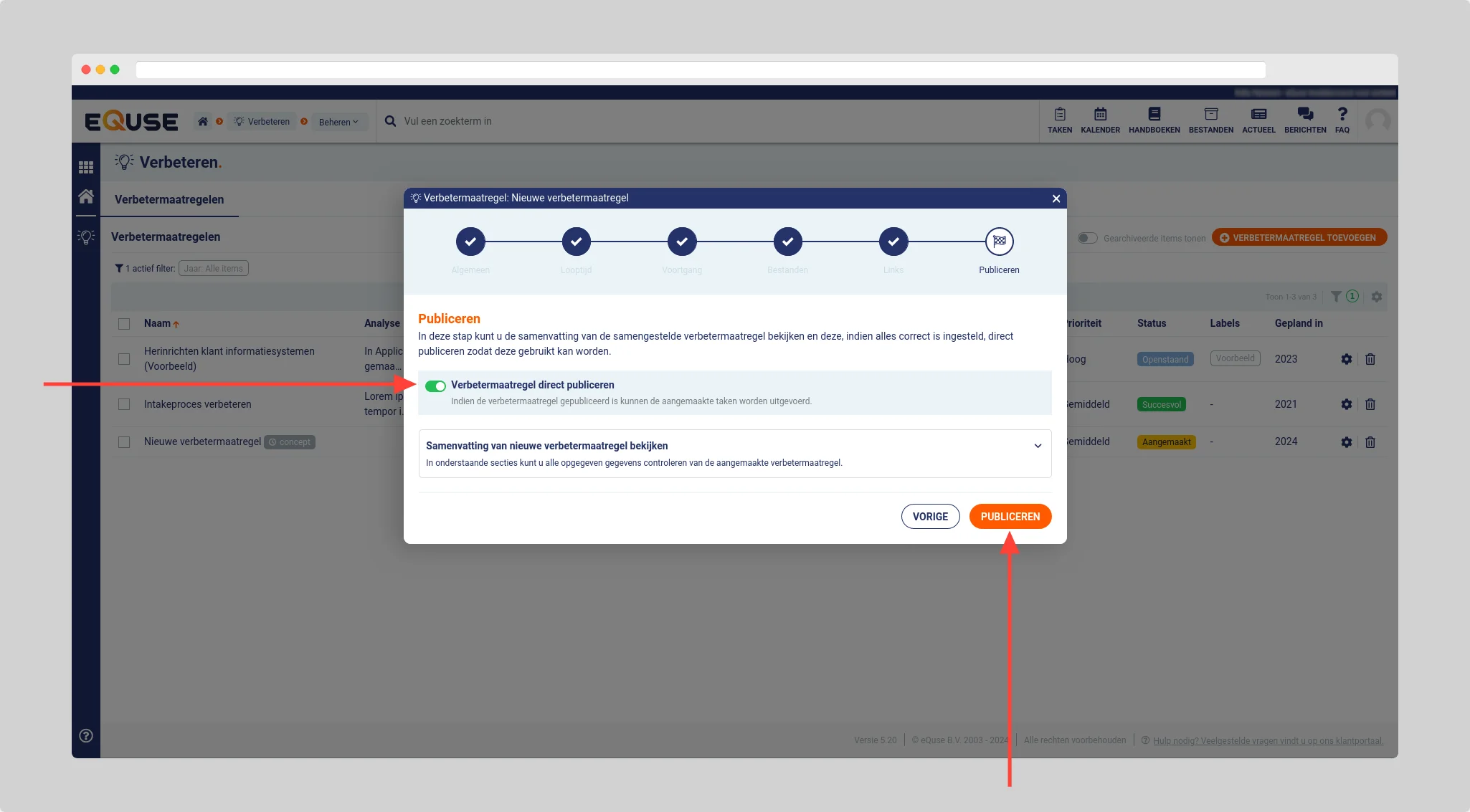Open the Kalender icon in toolbar

[x=1100, y=115]
